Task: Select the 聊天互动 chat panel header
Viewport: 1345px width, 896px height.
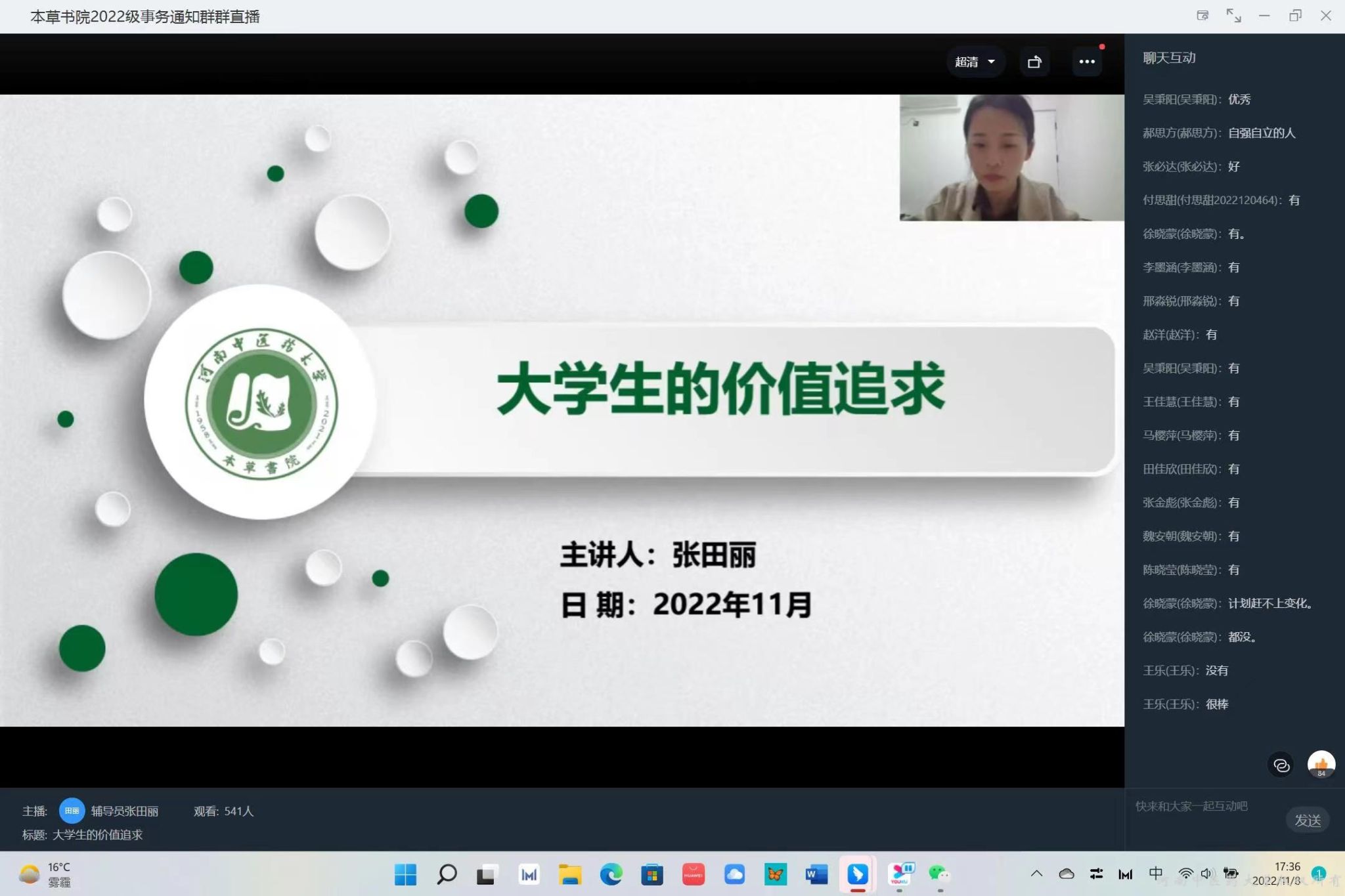Action: [1169, 58]
